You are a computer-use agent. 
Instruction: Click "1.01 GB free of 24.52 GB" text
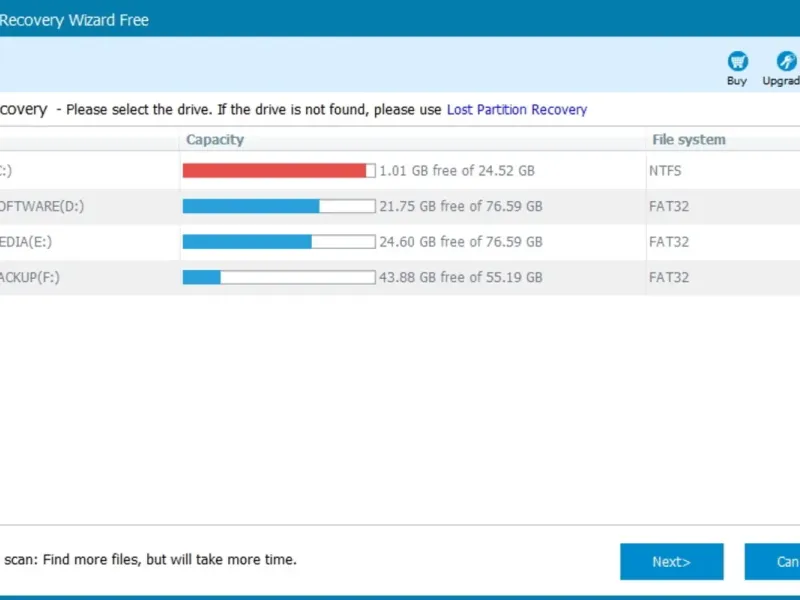click(x=457, y=171)
